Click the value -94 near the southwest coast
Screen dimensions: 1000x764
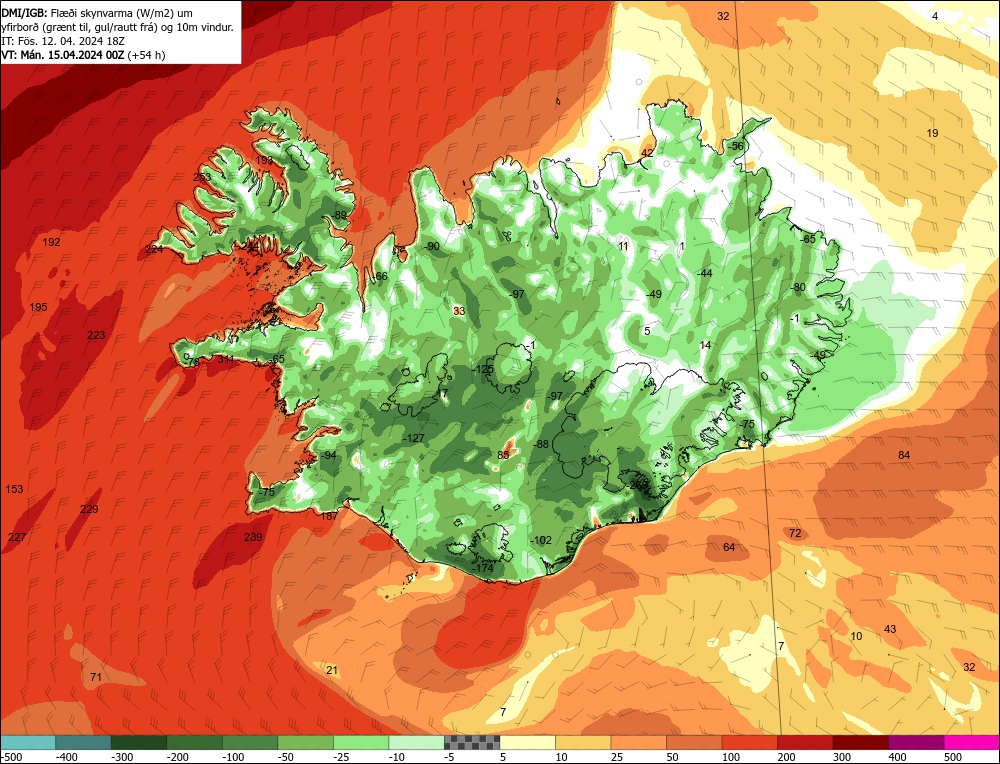(328, 455)
